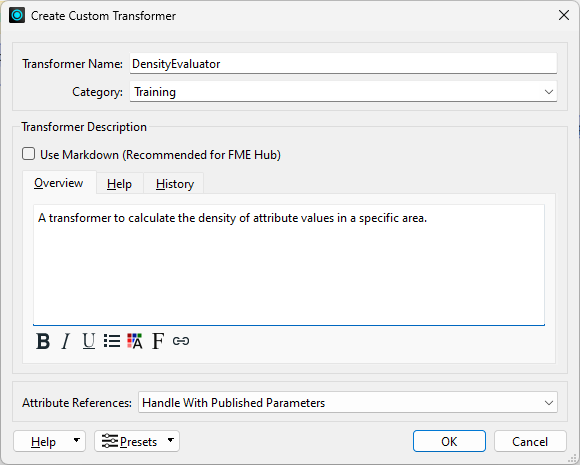Click the 'Category:' label
The width and height of the screenshot is (580, 465).
click(97, 92)
